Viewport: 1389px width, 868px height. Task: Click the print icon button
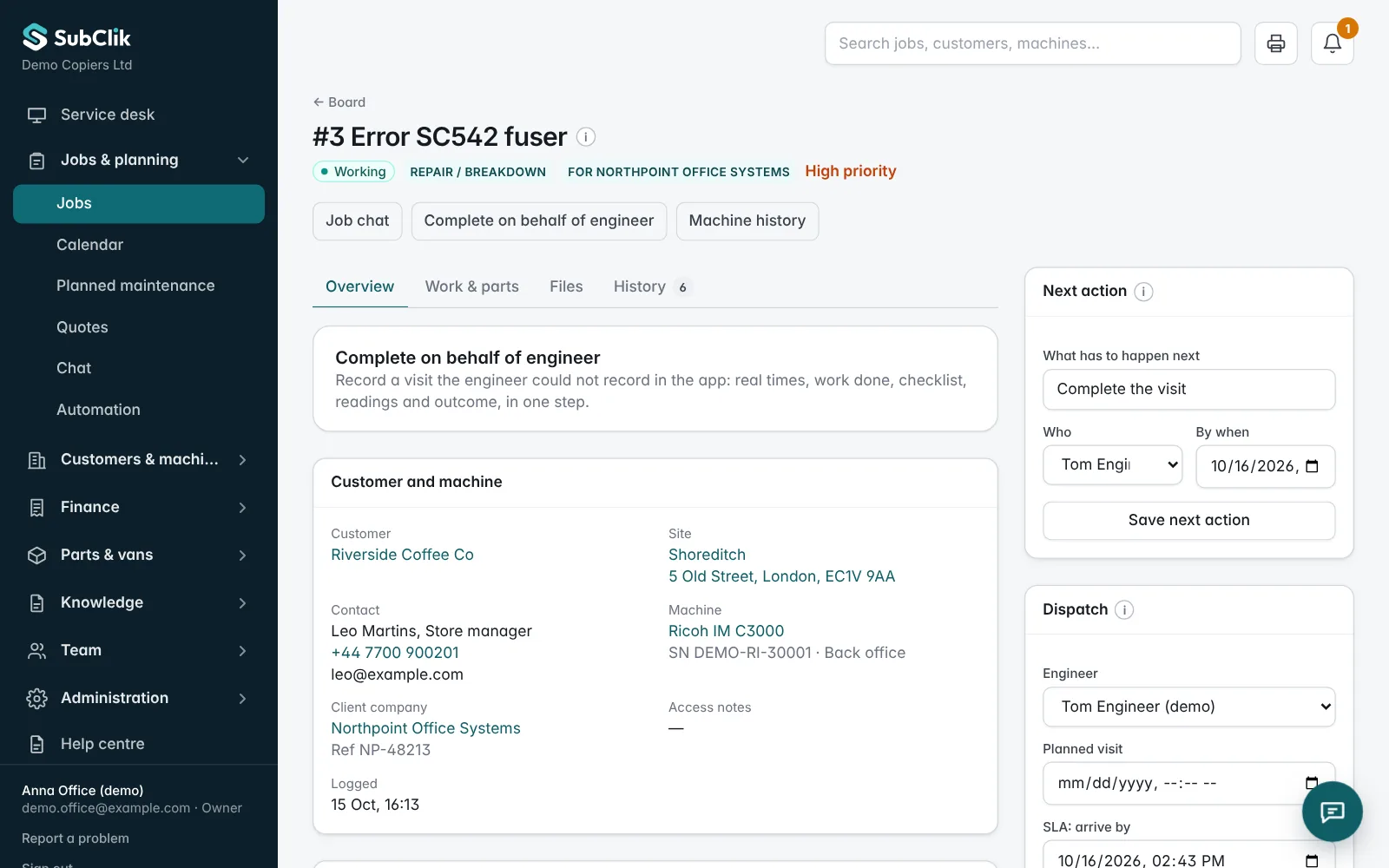click(x=1275, y=43)
